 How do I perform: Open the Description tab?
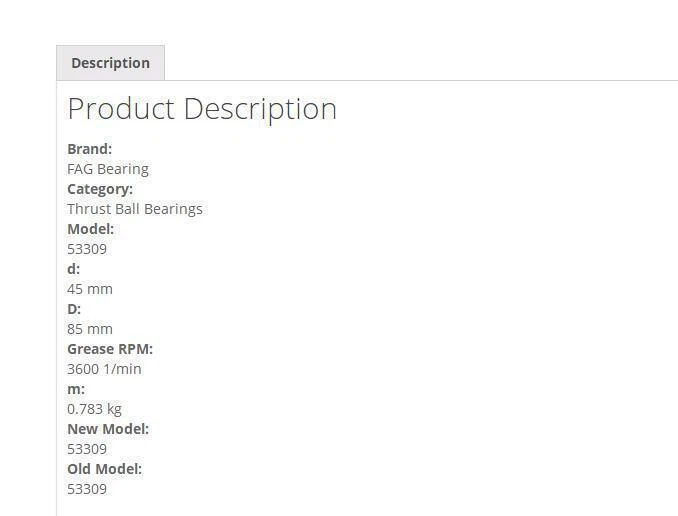tap(110, 63)
